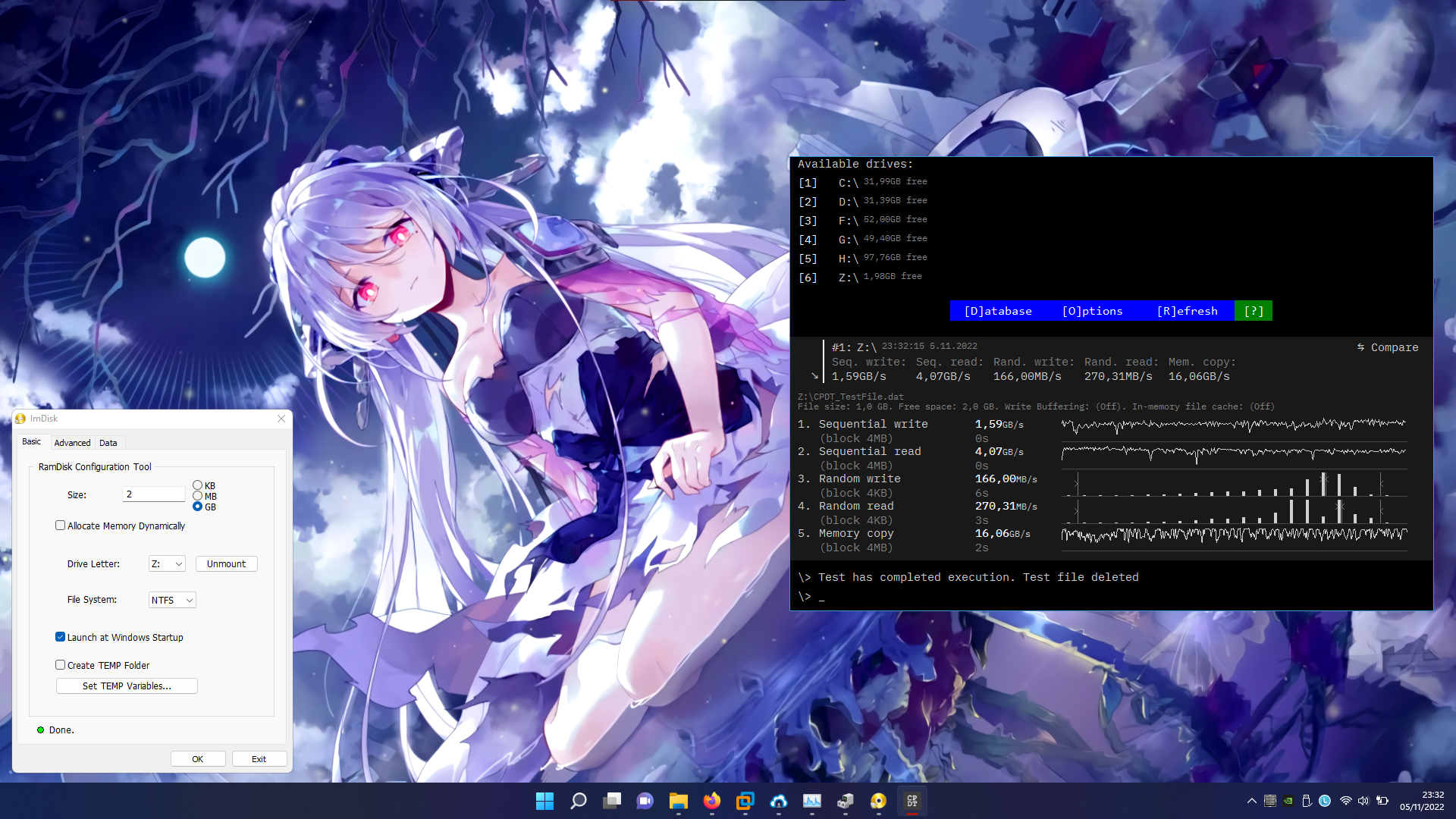Select drive [6] Z:\ in CPDT
Screen dimensions: 1456x819
tap(860, 278)
